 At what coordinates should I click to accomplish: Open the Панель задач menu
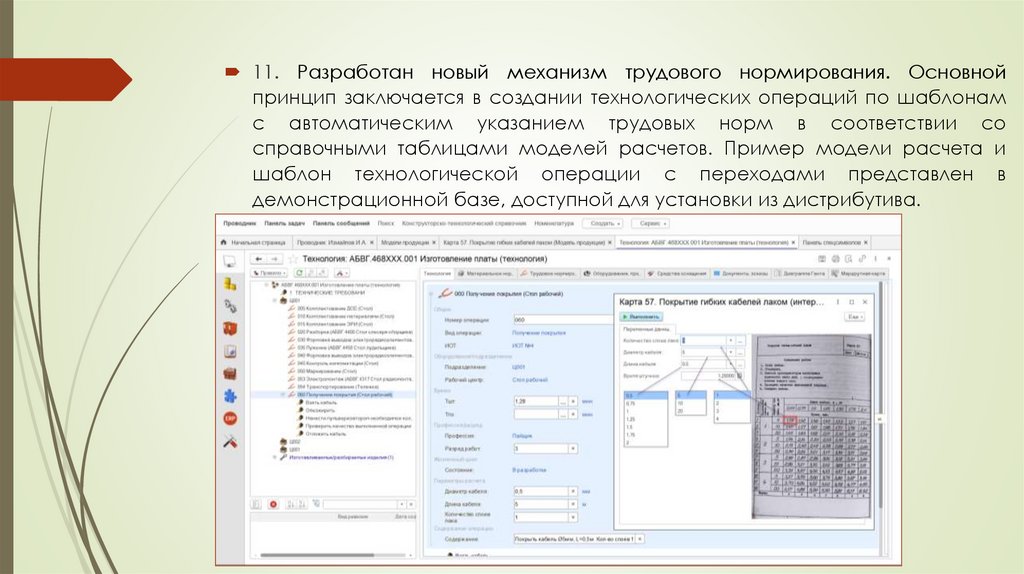[x=284, y=224]
